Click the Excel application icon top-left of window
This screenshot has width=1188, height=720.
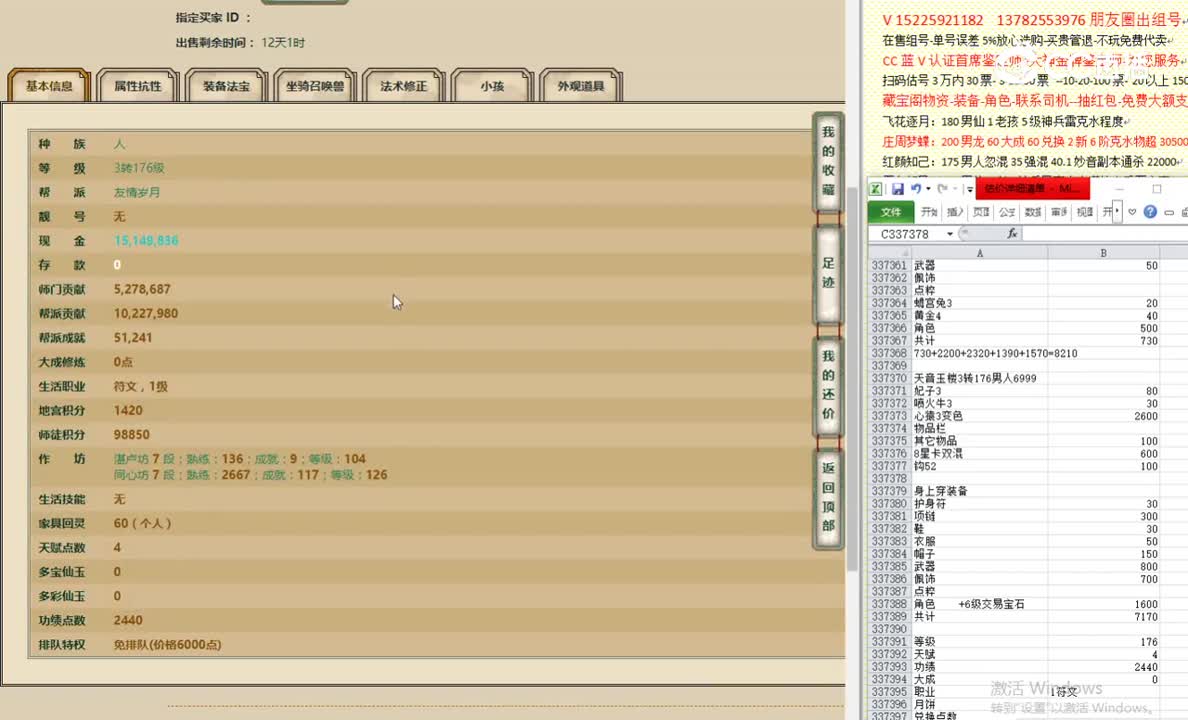tap(875, 188)
